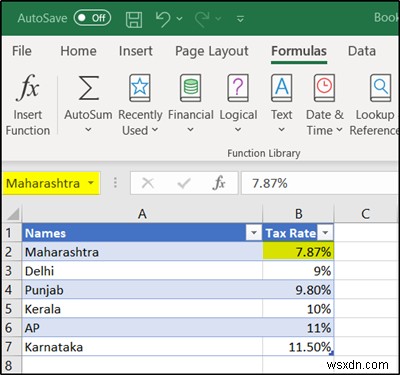Open the Date & Time functions icon

[x=324, y=88]
